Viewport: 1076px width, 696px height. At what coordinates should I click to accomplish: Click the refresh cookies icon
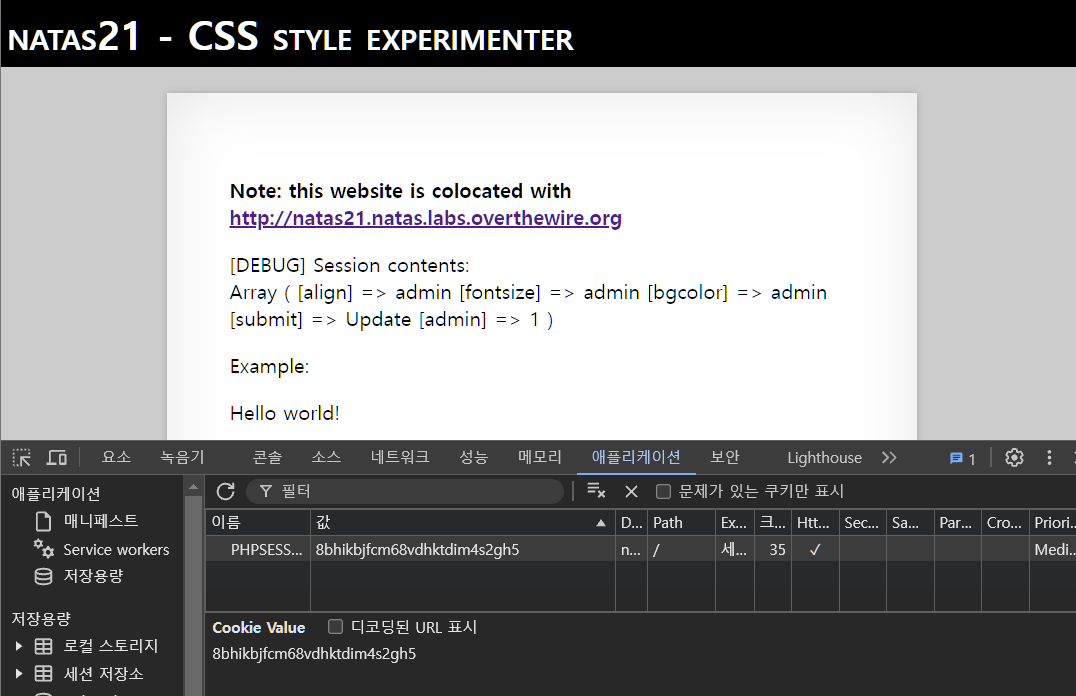pos(226,491)
